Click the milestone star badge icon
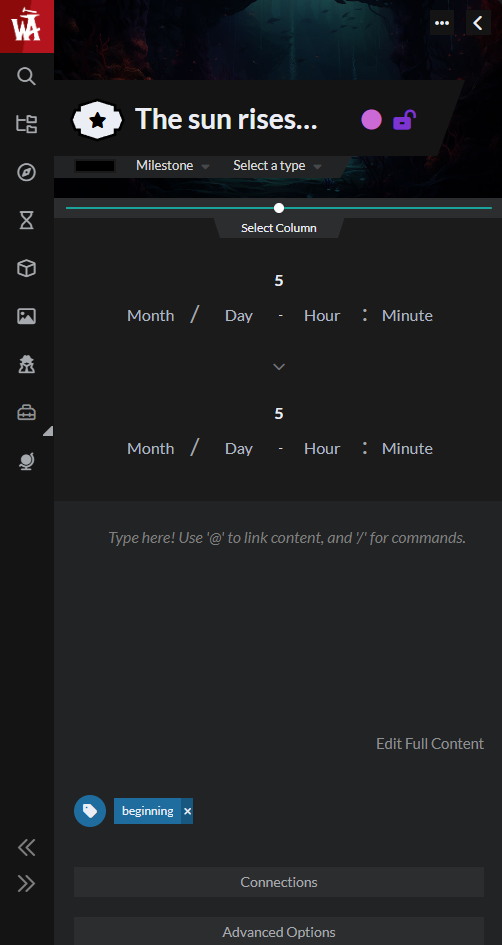The width and height of the screenshot is (502, 945). [x=97, y=120]
